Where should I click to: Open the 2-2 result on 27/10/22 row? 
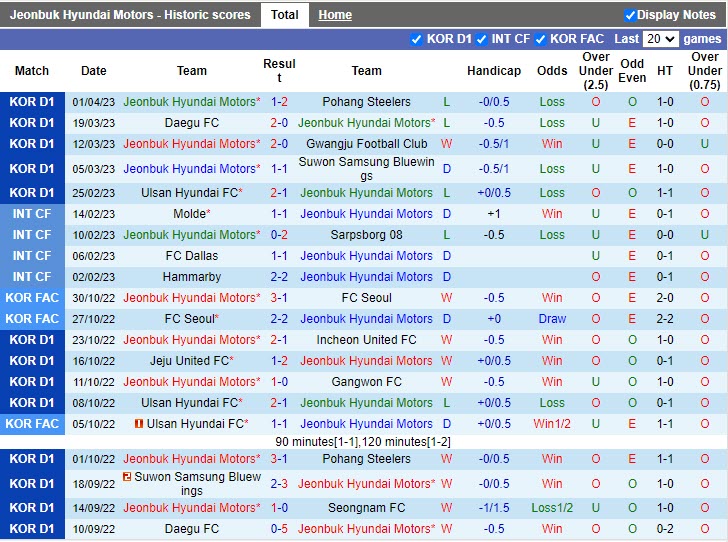pos(279,319)
